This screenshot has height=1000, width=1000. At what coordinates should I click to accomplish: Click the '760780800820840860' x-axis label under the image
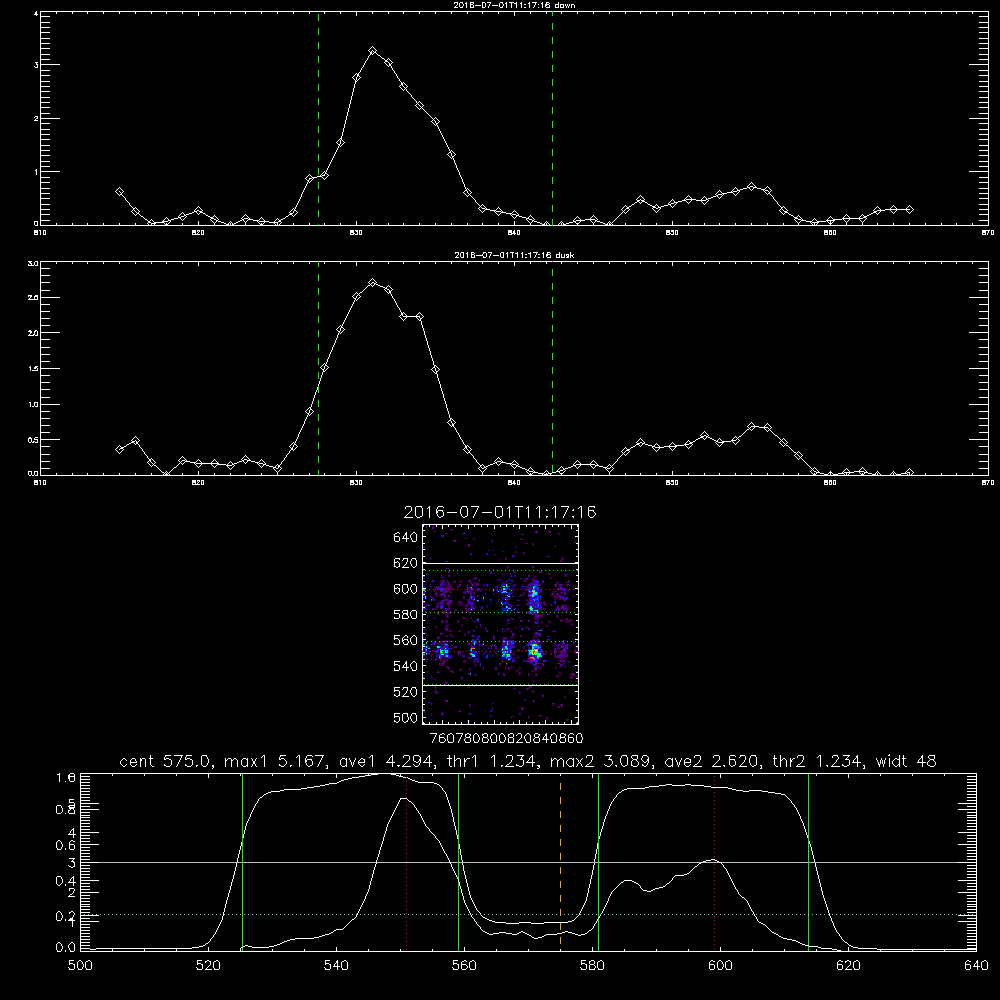tap(506, 738)
